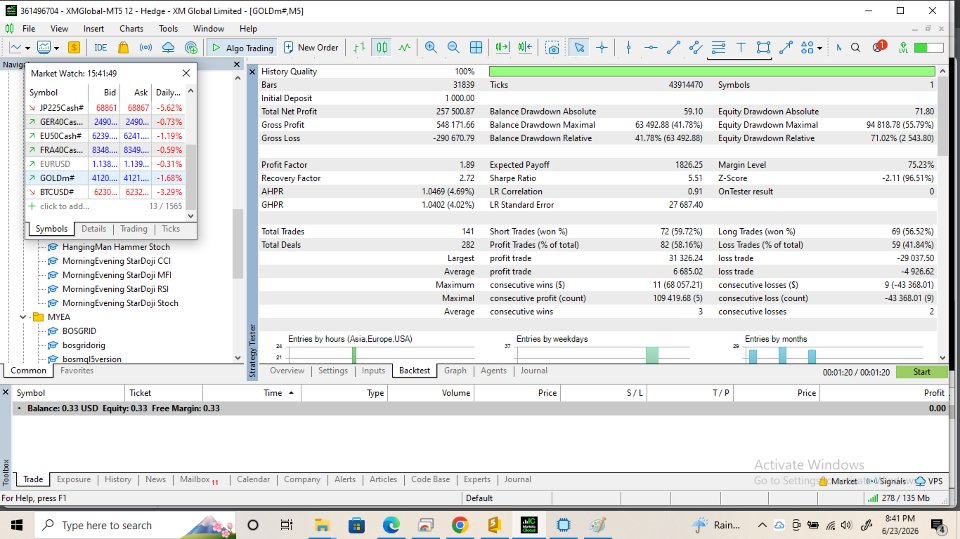This screenshot has width=960, height=539.
Task: Select GOLDm# row in Market Watch
Action: coord(105,178)
